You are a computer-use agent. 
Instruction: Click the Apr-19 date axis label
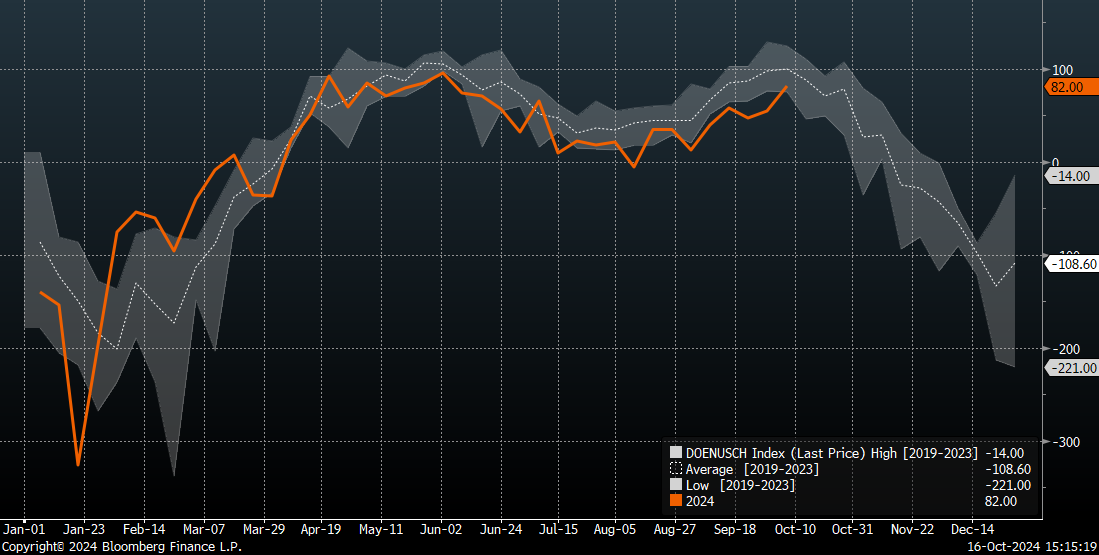[320, 528]
